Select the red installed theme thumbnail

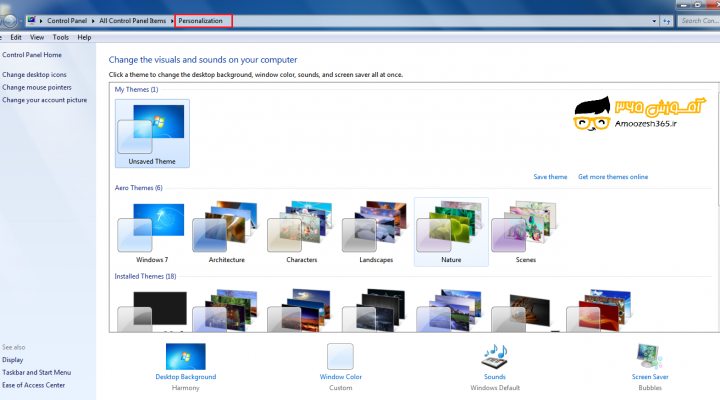(601, 311)
